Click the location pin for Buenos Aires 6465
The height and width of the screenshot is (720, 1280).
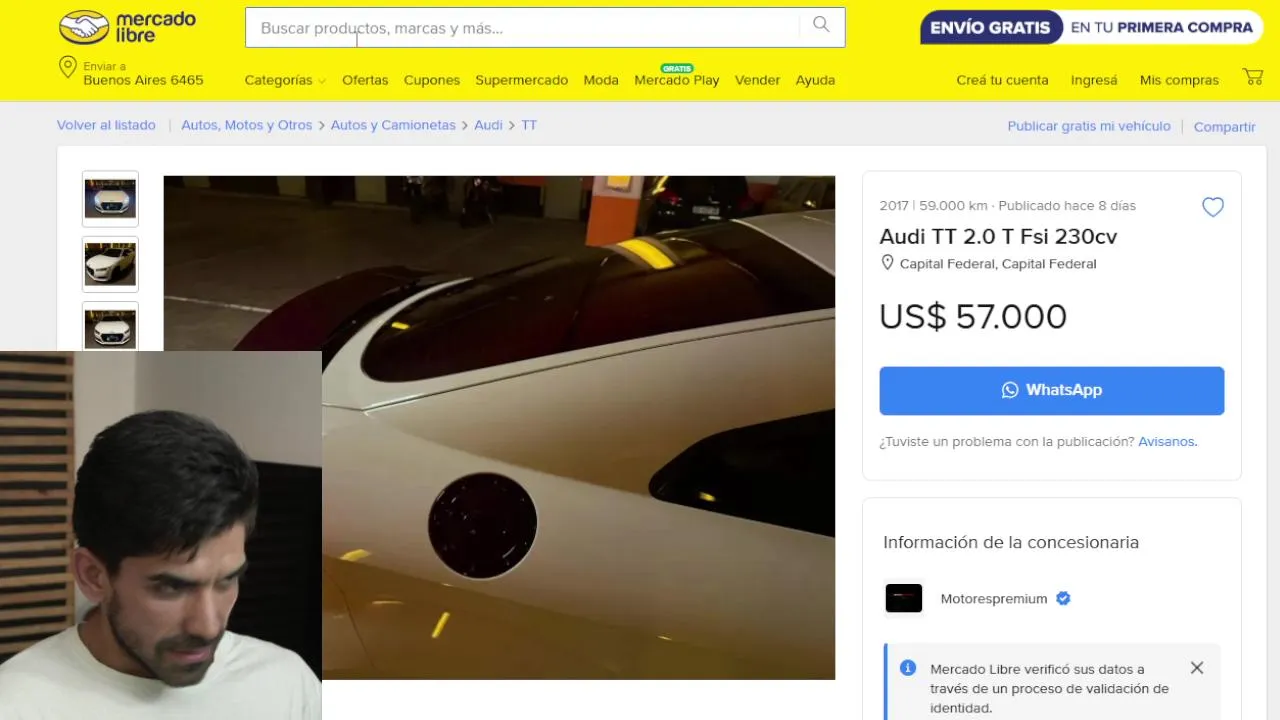[68, 68]
